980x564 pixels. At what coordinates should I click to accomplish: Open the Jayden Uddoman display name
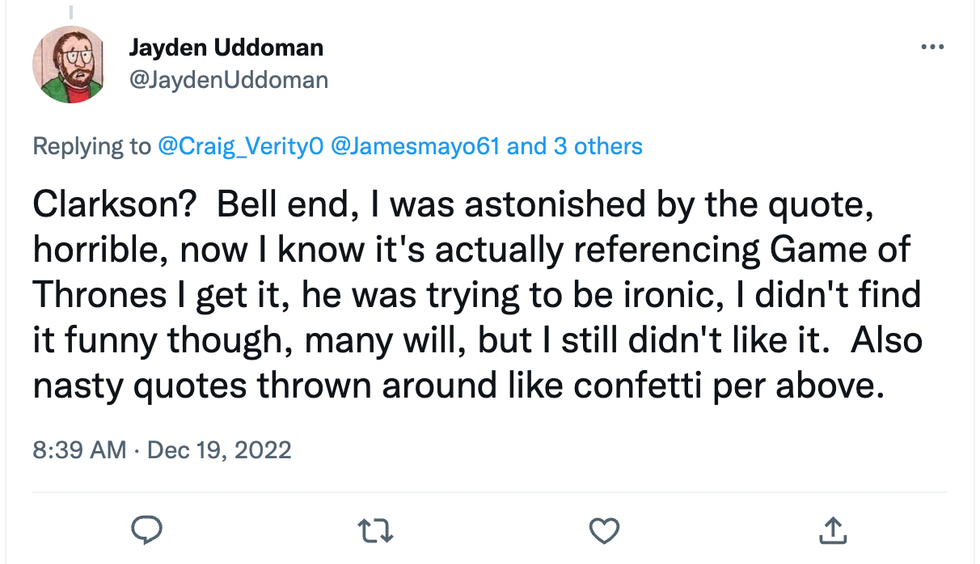point(226,47)
